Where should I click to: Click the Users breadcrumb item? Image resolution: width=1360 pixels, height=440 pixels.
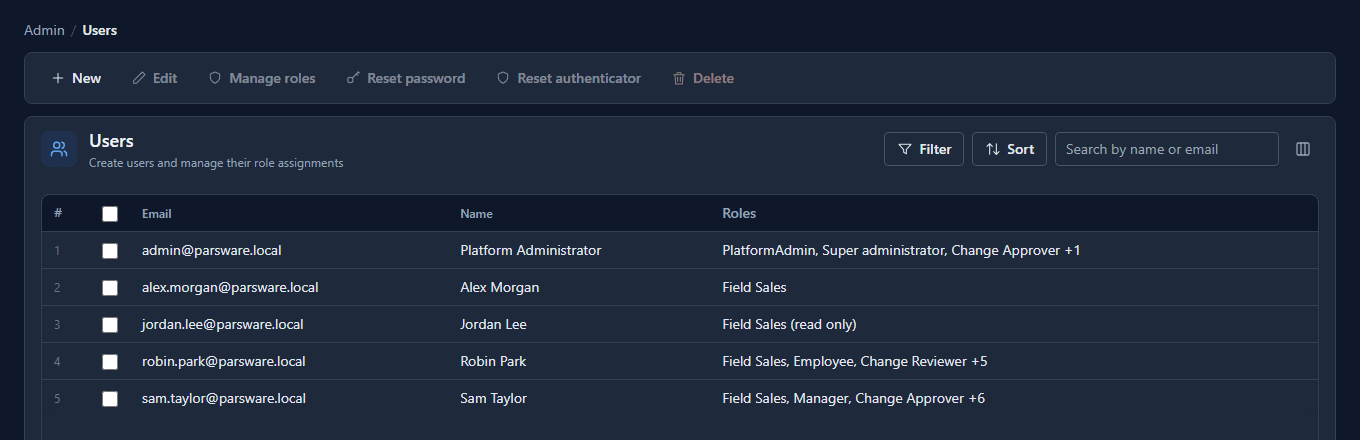pyautogui.click(x=100, y=30)
